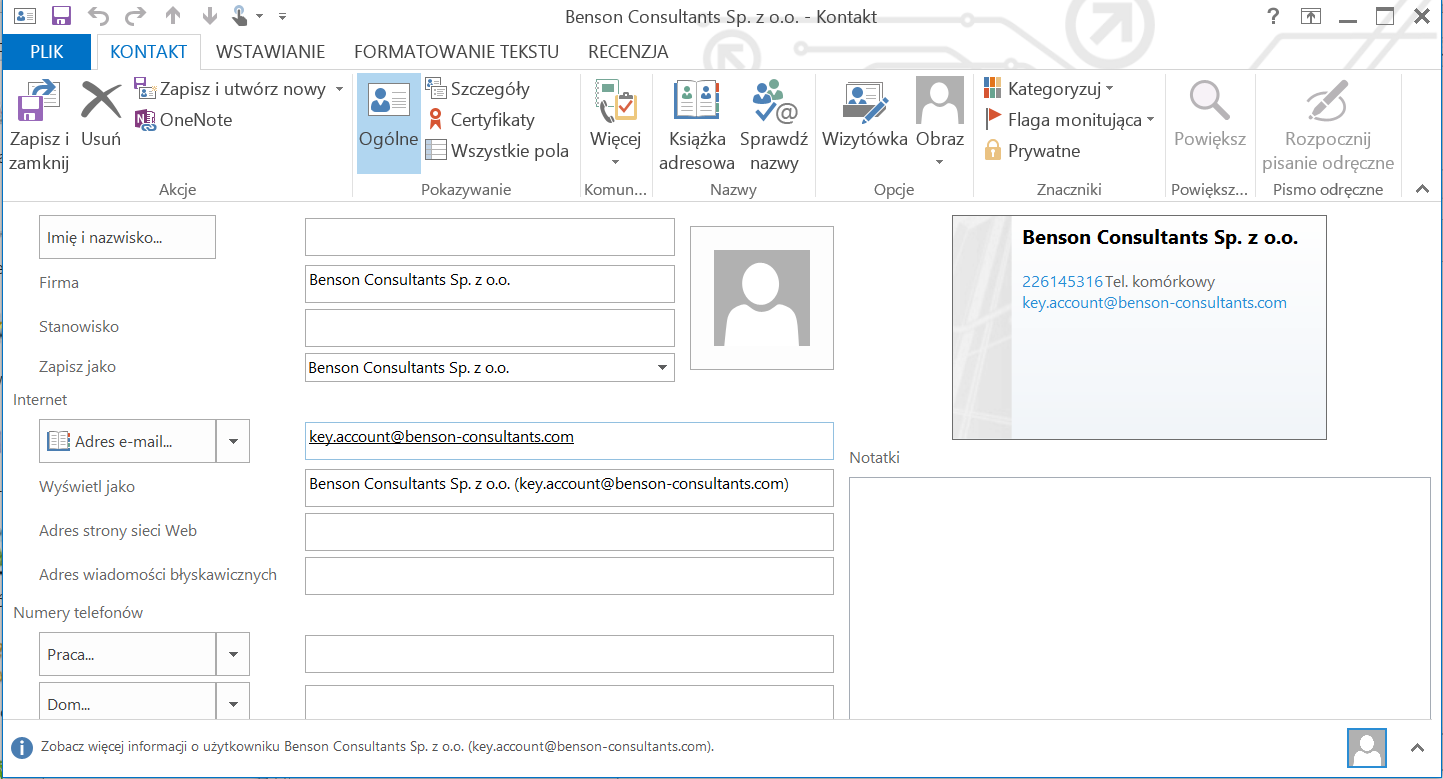1443x779 pixels.
Task: Click Rozpocznij pisanie odręczne
Action: [1328, 125]
